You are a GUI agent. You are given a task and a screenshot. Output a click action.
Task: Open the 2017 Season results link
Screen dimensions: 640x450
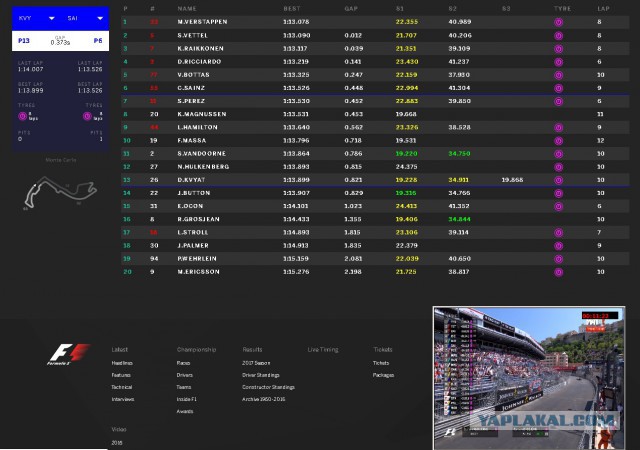[x=256, y=363]
